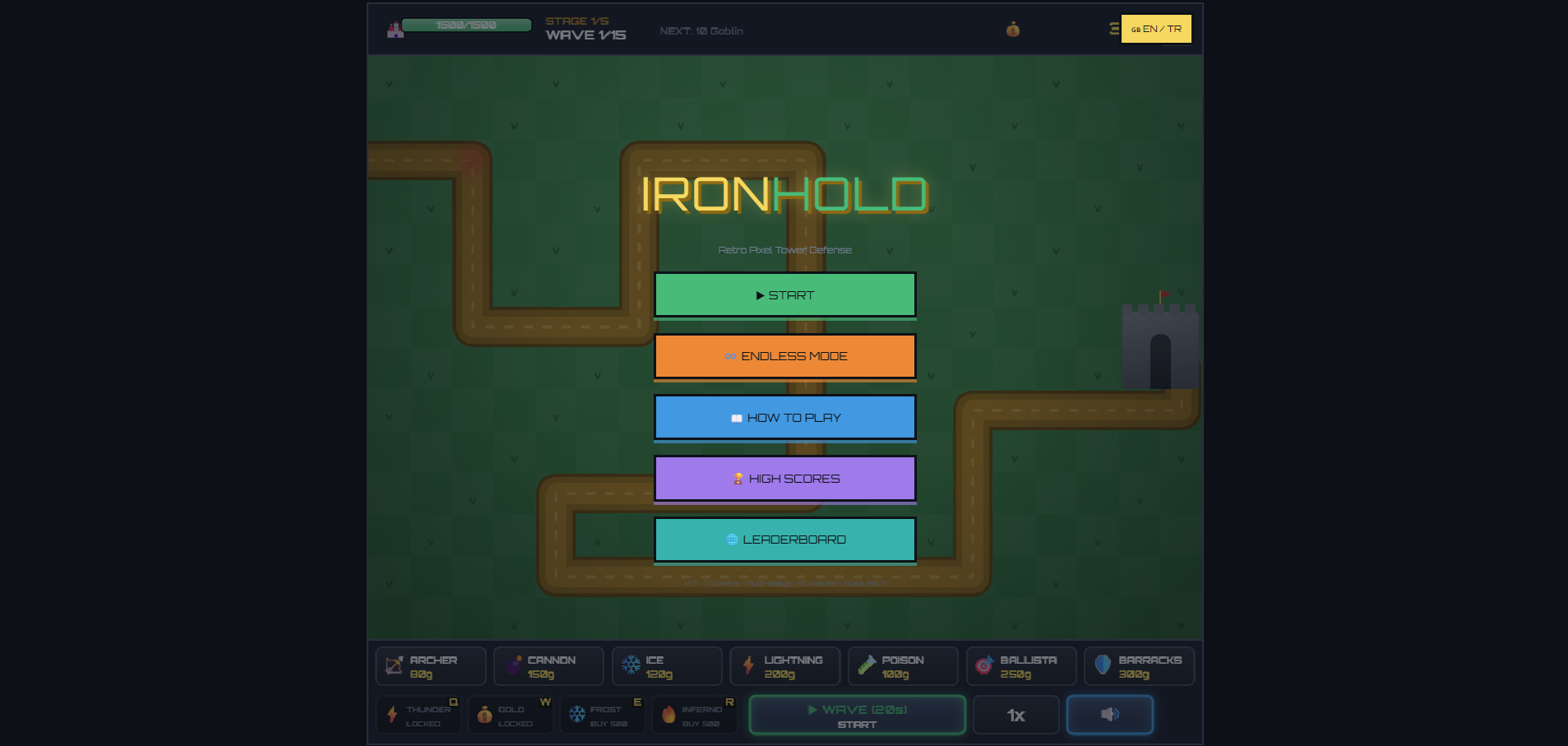Click the IRONHOLD title logo
Viewport: 1568px width, 746px height.
(784, 195)
